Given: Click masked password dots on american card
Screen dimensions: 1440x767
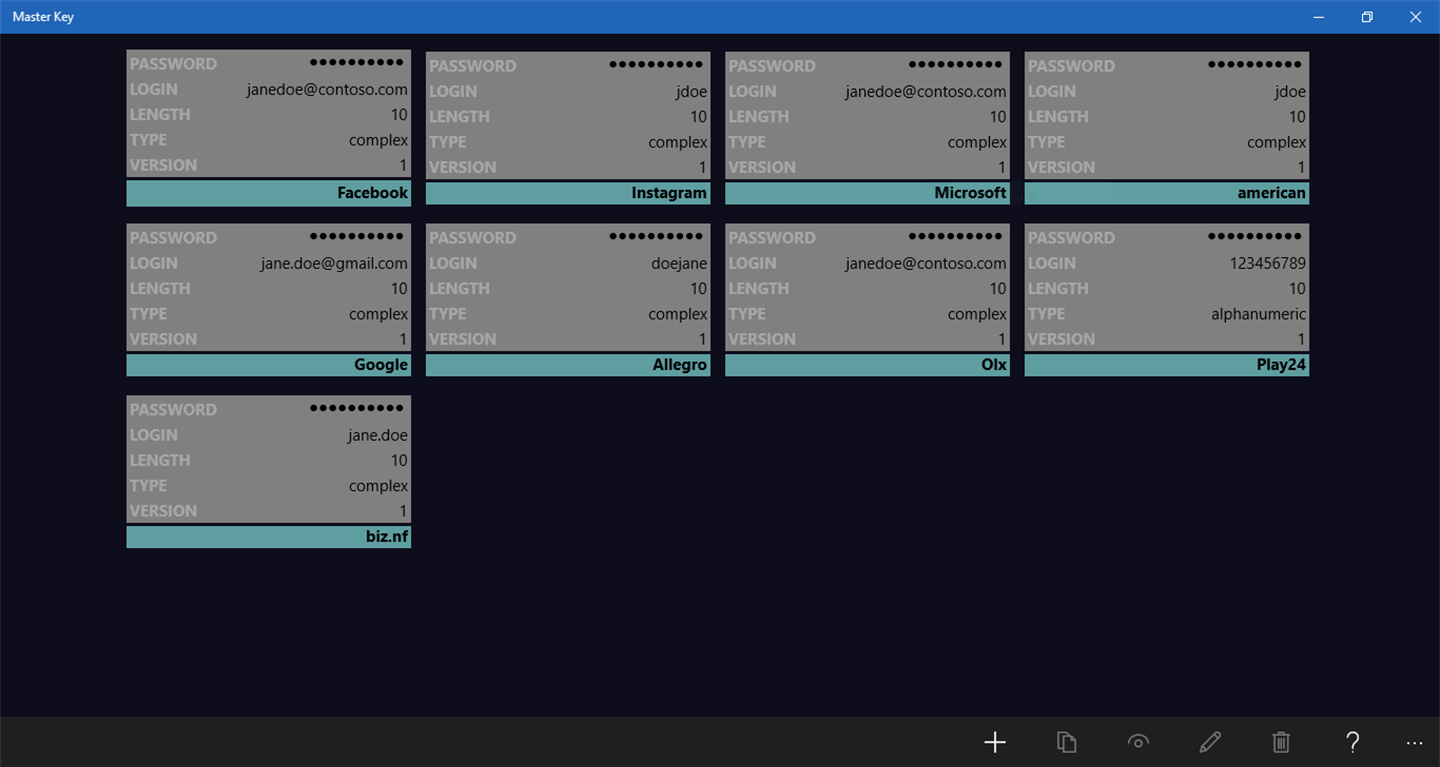Looking at the screenshot, I should pos(1256,66).
